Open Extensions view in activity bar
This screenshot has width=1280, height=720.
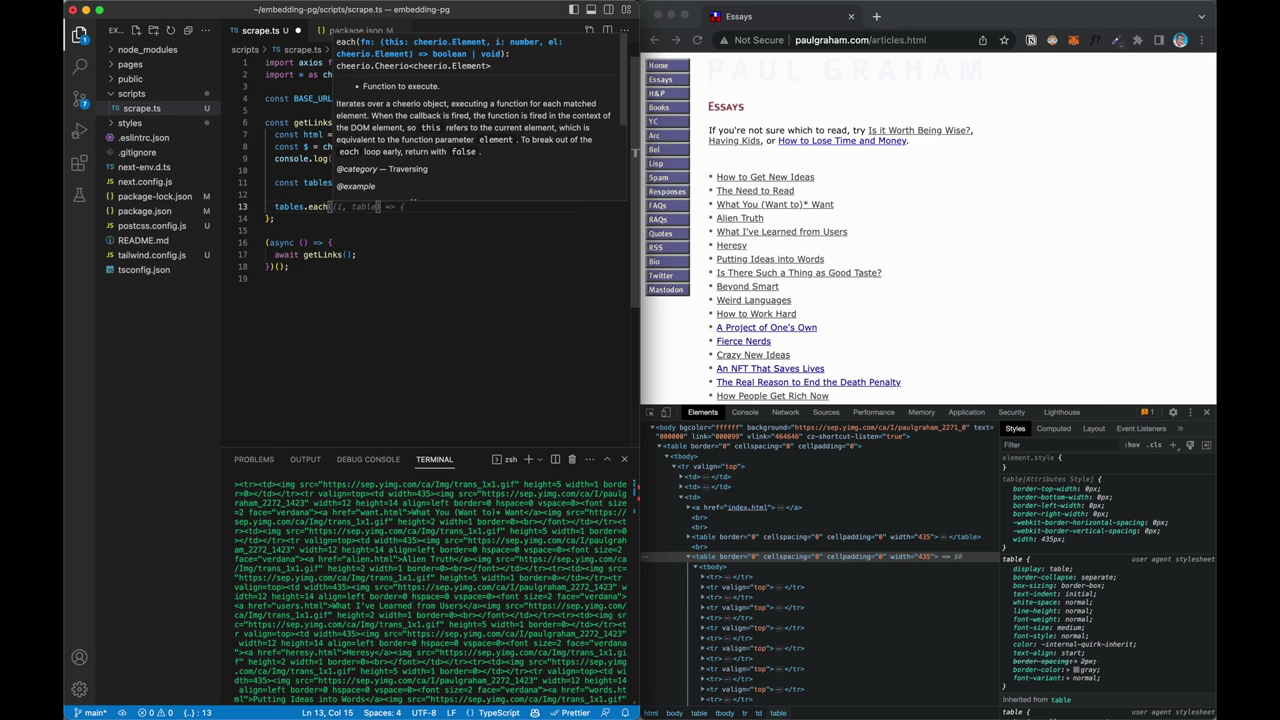[79, 164]
